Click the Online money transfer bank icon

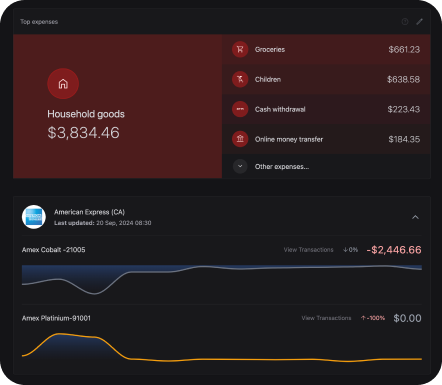[240, 139]
